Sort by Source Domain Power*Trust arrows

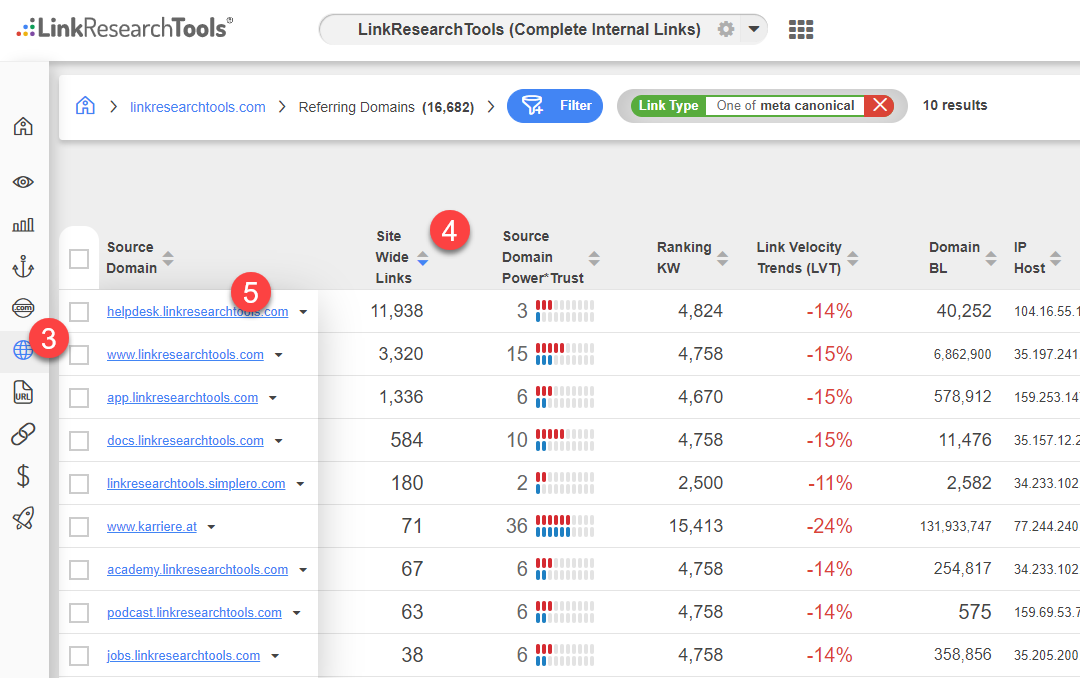[x=594, y=258]
